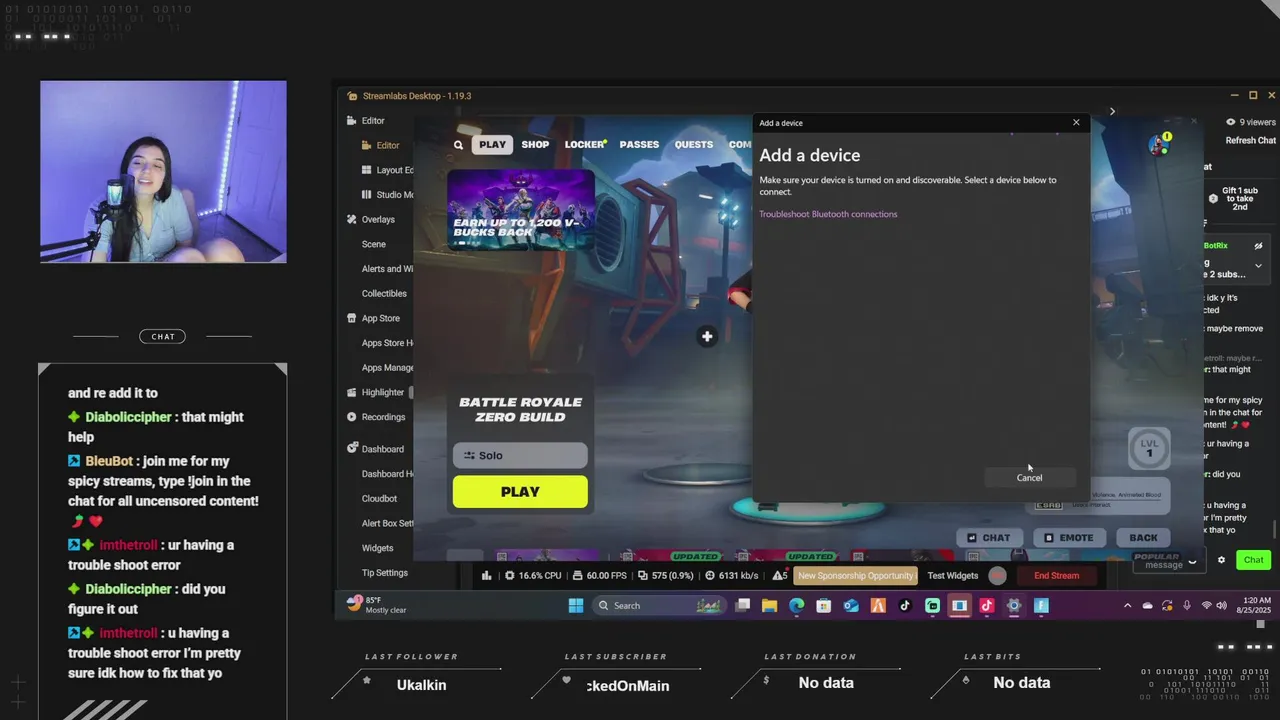1280x720 pixels.
Task: Open Tip Settings in the sidebar
Action: point(385,573)
